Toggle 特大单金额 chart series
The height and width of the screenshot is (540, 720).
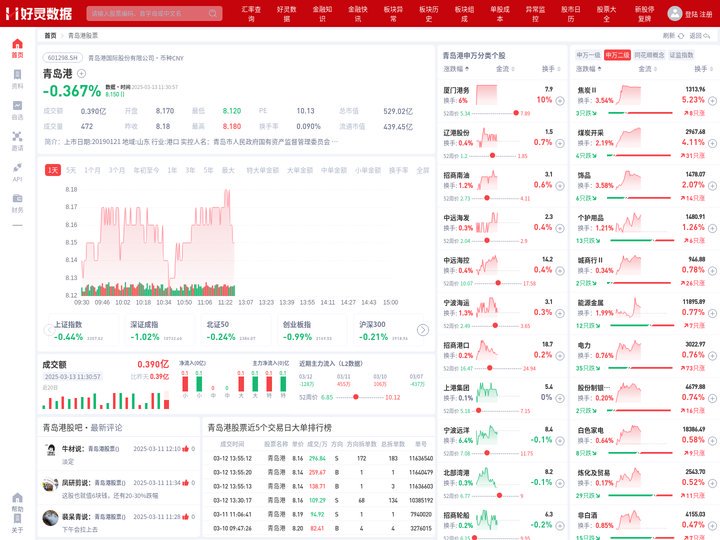click(262, 170)
